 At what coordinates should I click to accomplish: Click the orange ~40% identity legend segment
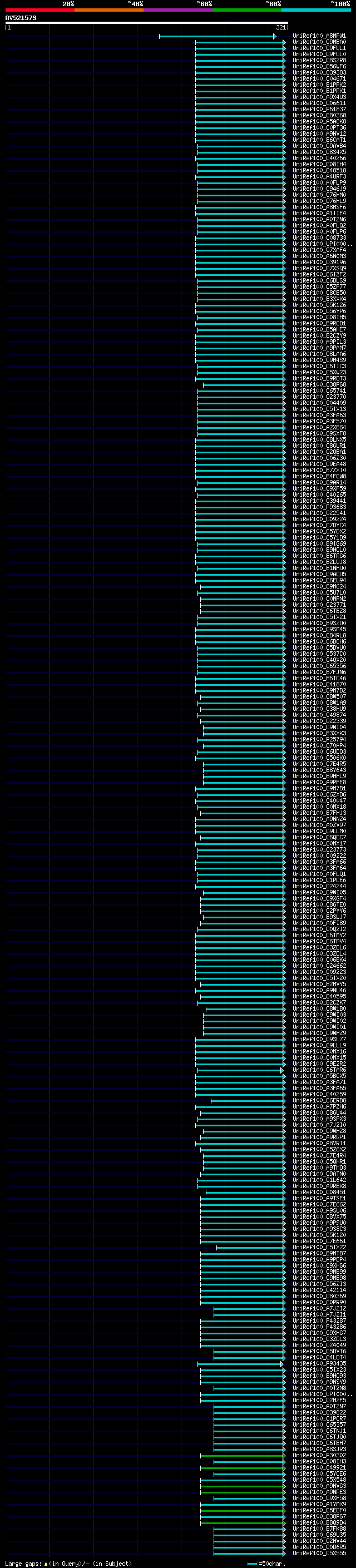(x=109, y=10)
